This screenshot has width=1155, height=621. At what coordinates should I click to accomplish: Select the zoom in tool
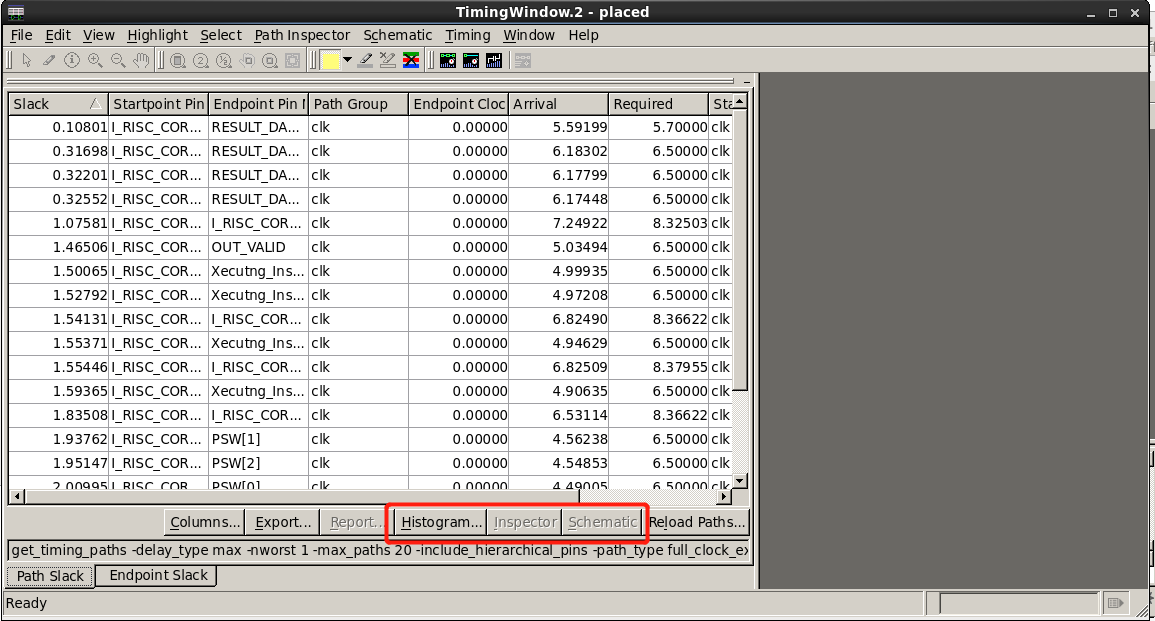[x=95, y=60]
